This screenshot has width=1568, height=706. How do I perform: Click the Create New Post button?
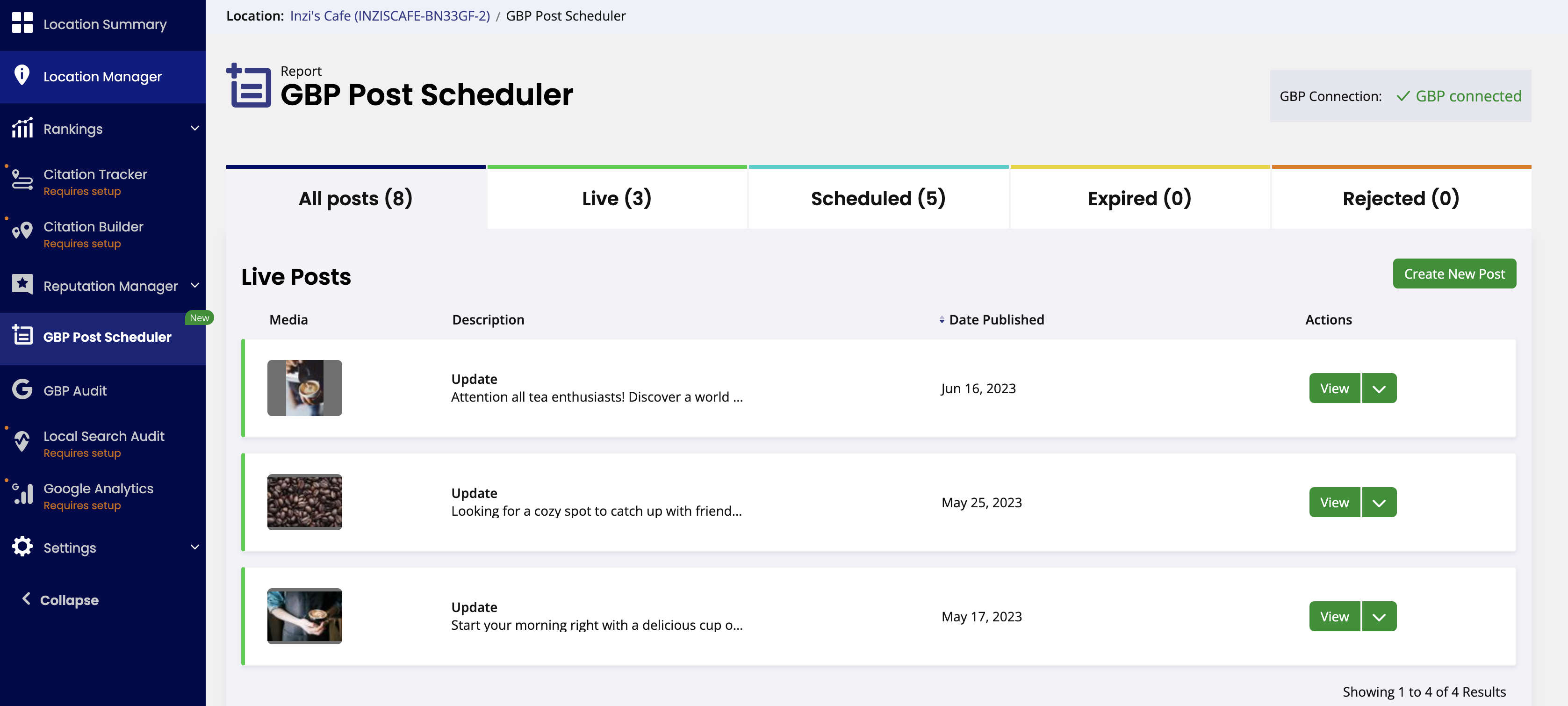1455,274
